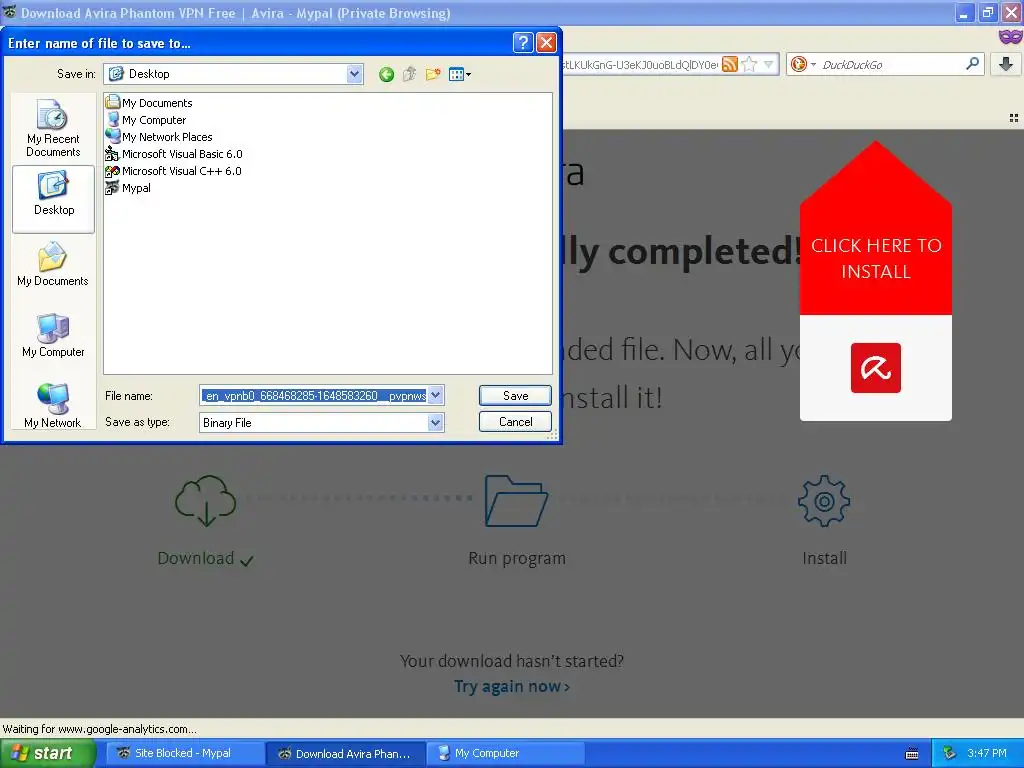Select the Mypal shortcut in file list
This screenshot has width=1024, height=768.
tap(129, 187)
